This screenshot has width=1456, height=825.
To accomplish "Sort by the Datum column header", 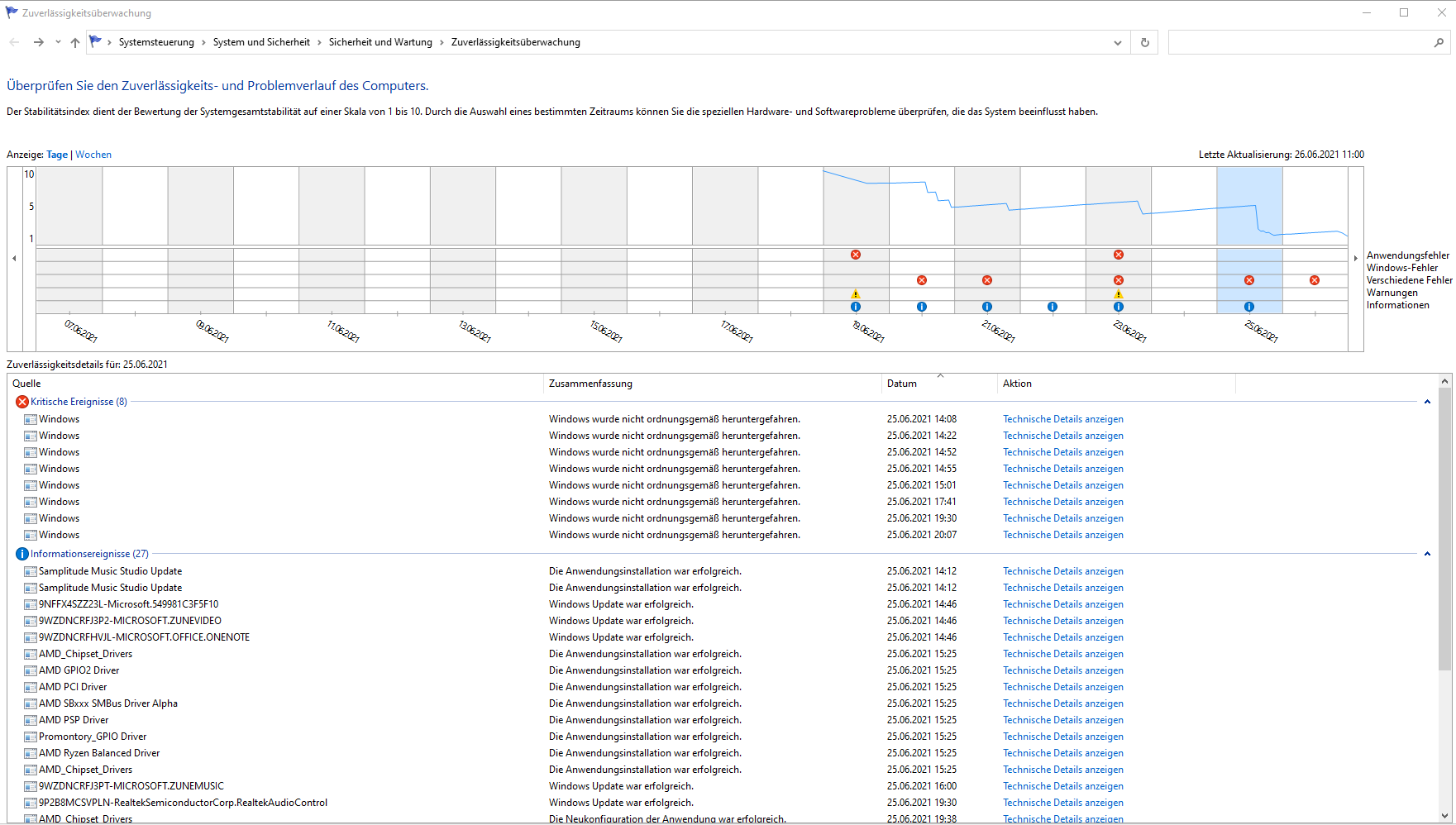I will point(939,384).
